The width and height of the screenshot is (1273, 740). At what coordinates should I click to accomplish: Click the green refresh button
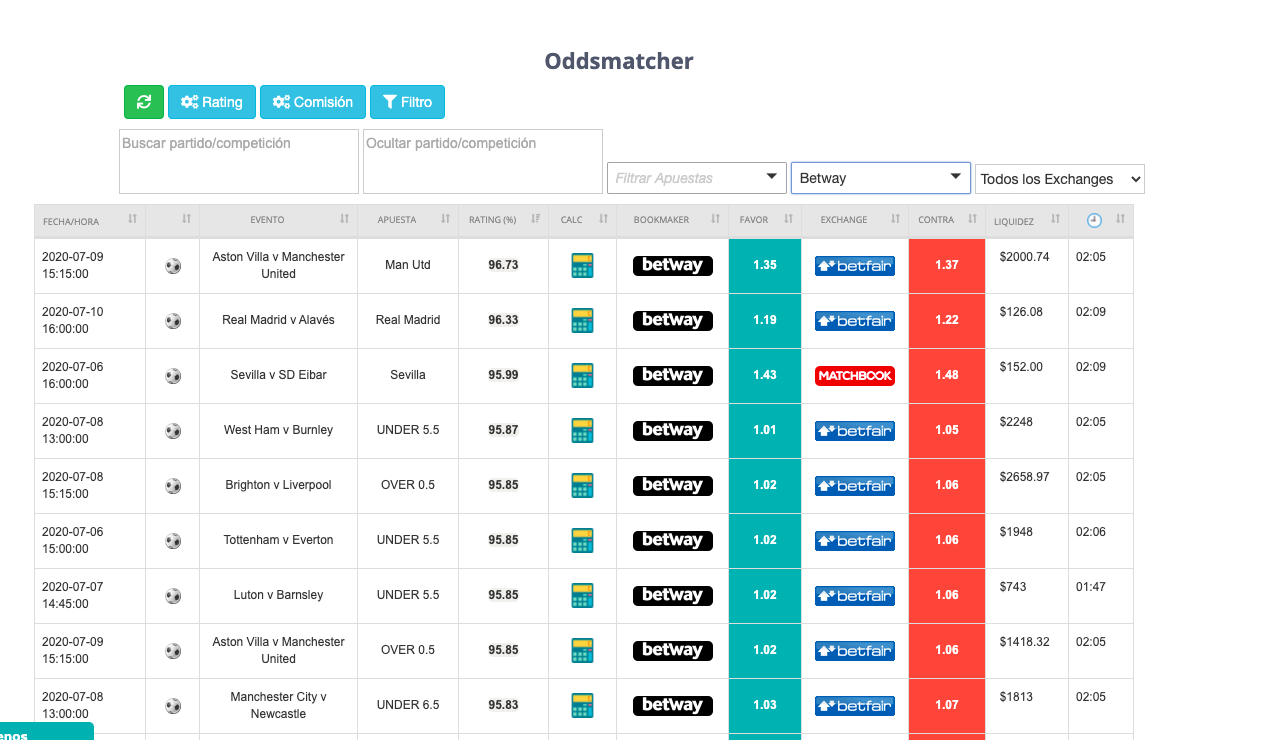click(144, 102)
